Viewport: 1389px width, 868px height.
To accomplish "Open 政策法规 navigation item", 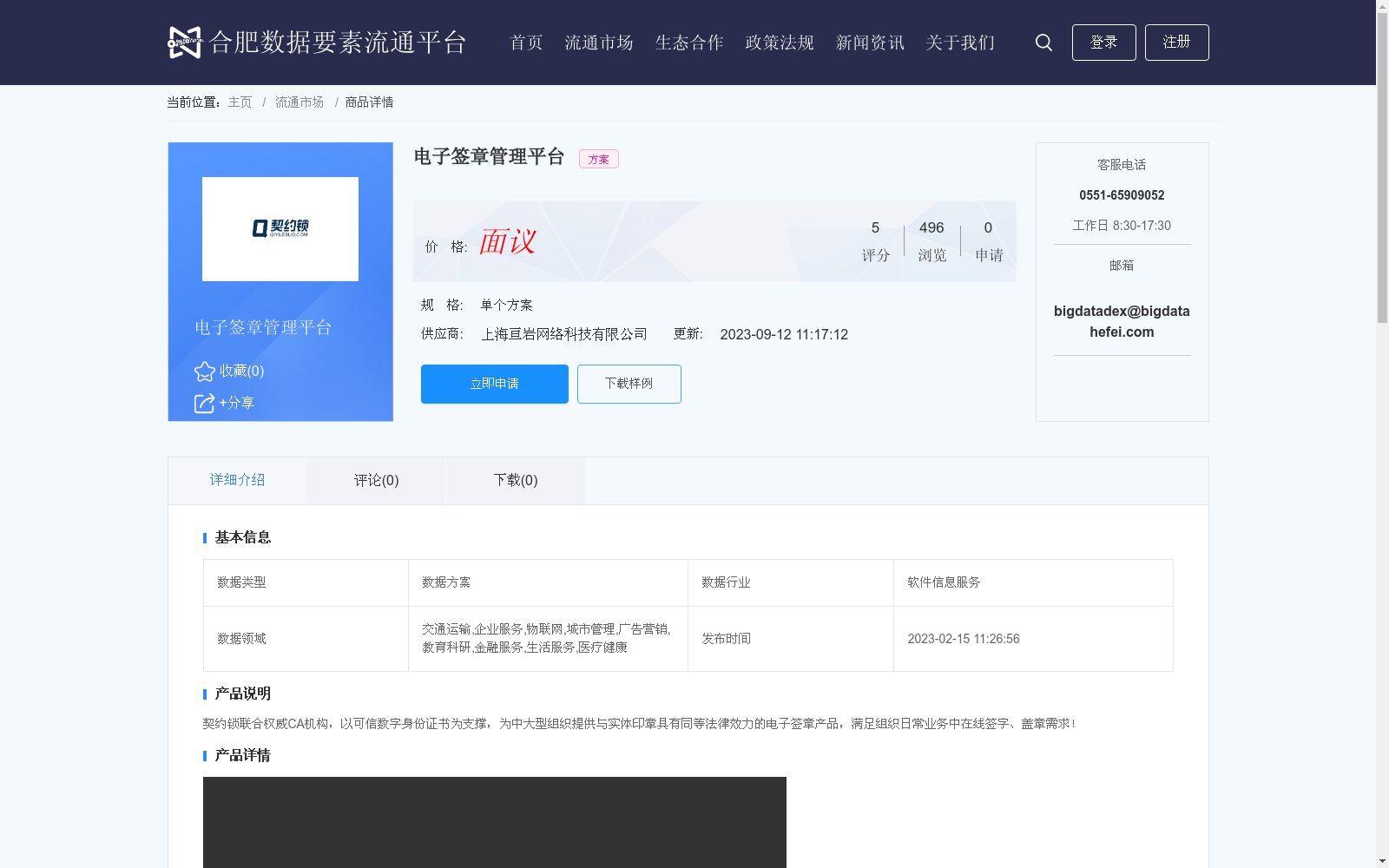I will point(780,43).
